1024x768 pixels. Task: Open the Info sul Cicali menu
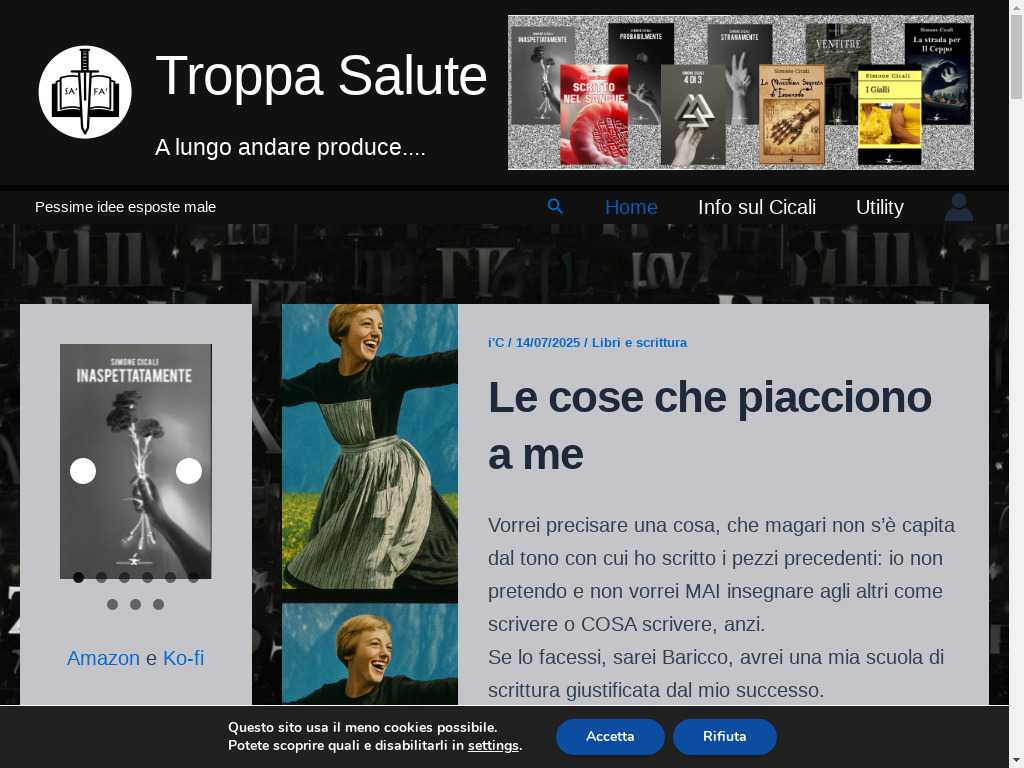coord(757,207)
